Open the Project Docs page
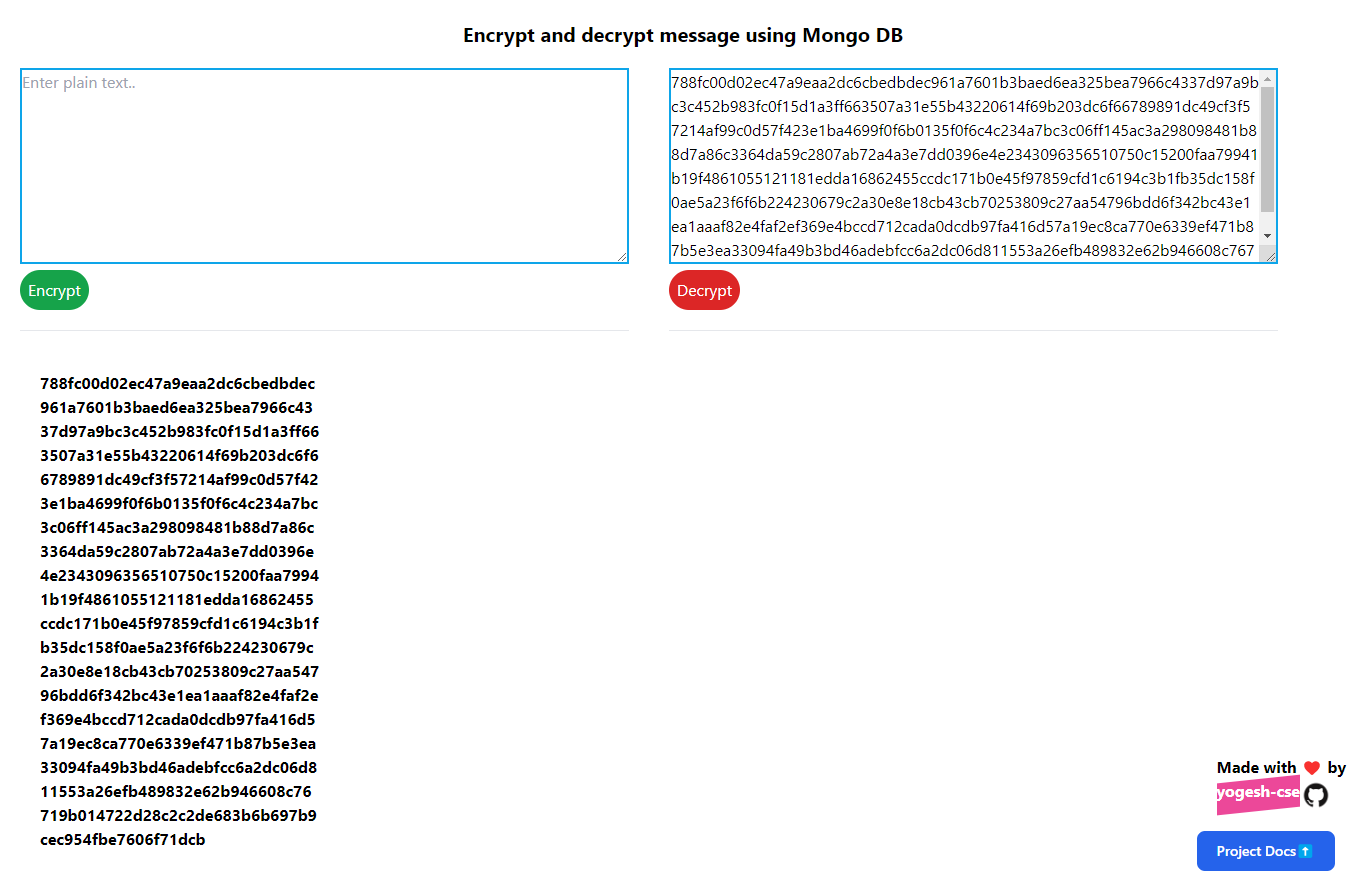This screenshot has height=871, width=1366. point(1265,851)
